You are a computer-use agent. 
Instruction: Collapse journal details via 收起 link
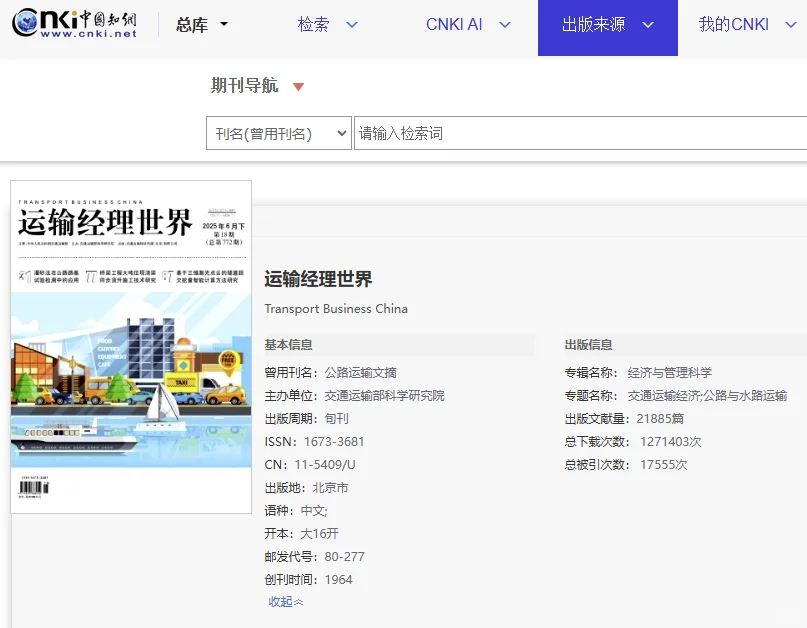point(283,603)
